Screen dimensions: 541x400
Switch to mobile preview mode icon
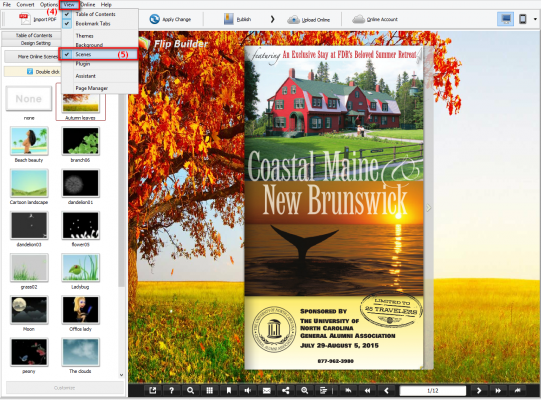coord(523,19)
